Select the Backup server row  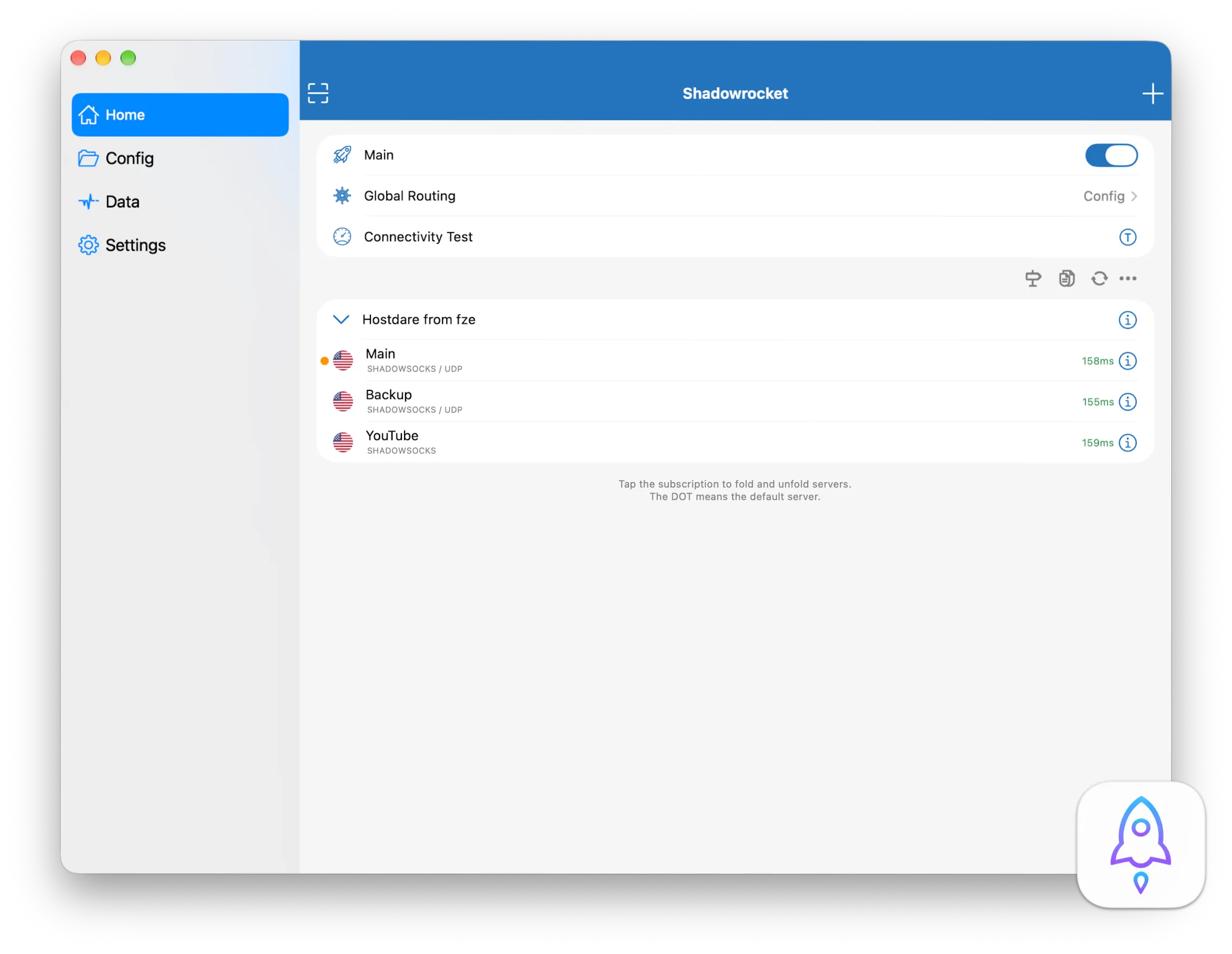734,402
